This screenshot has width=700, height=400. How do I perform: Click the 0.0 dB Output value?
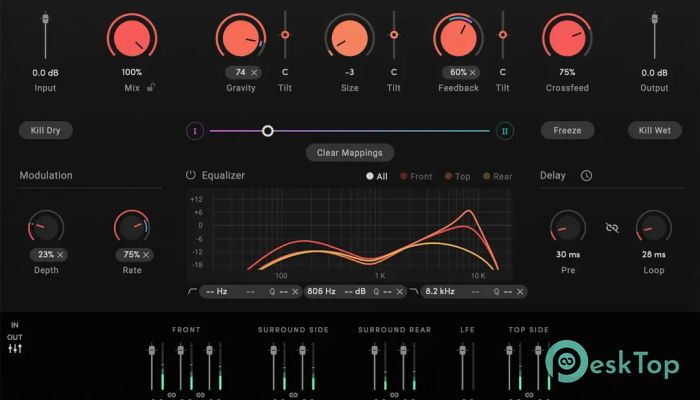[x=654, y=73]
